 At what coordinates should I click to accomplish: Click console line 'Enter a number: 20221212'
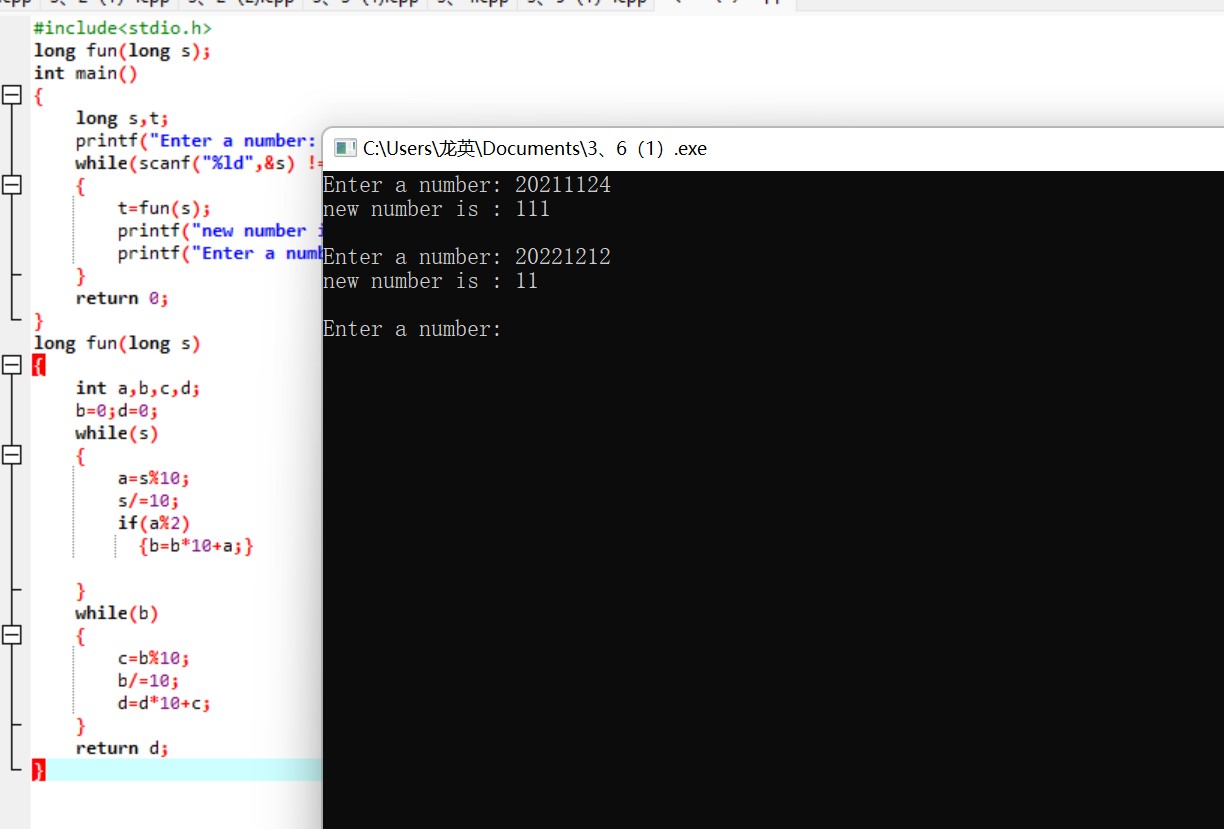tap(467, 257)
